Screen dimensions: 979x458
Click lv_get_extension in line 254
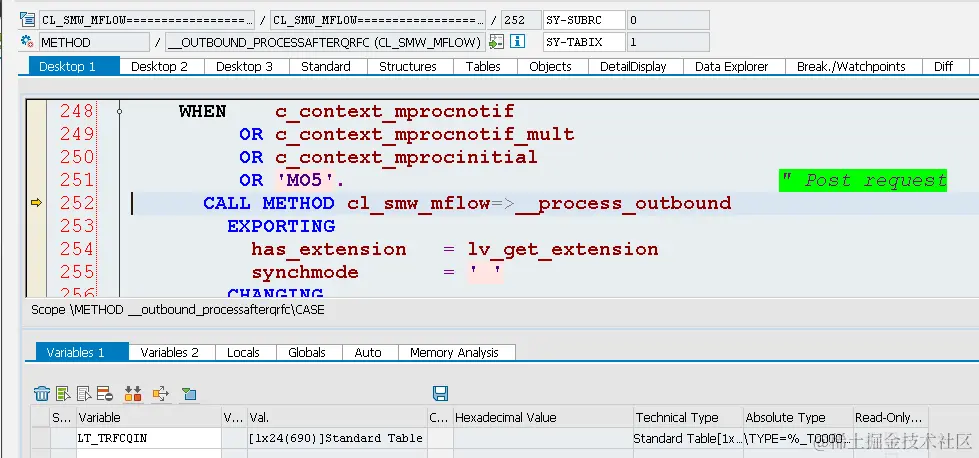(563, 249)
